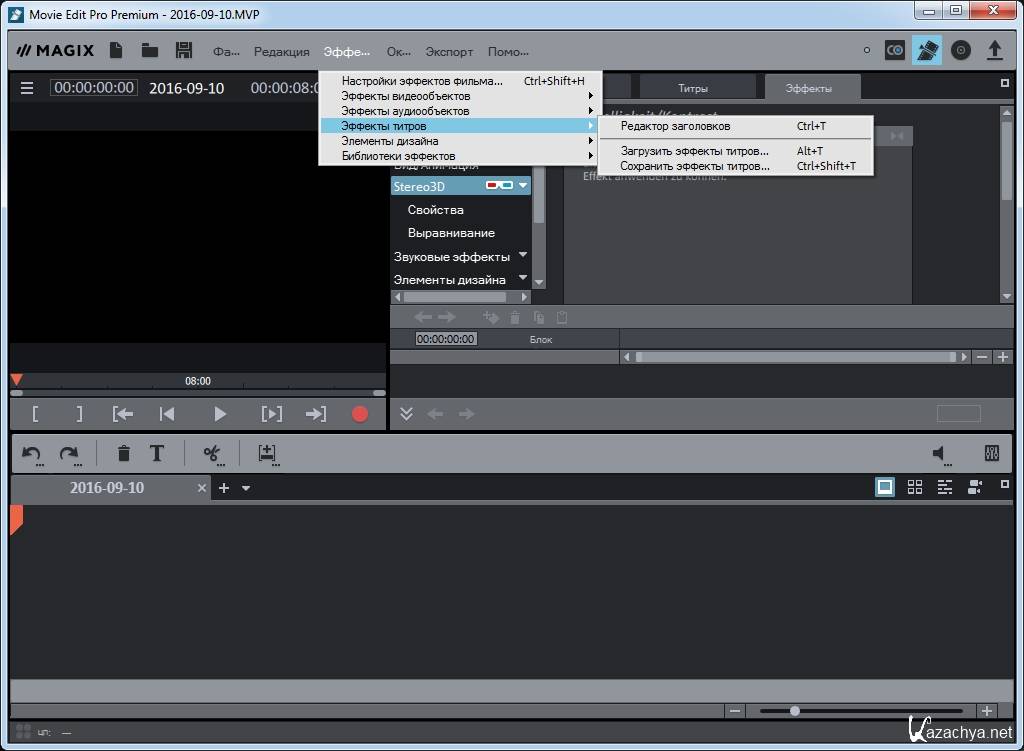Open the Титры tab

tap(692, 88)
